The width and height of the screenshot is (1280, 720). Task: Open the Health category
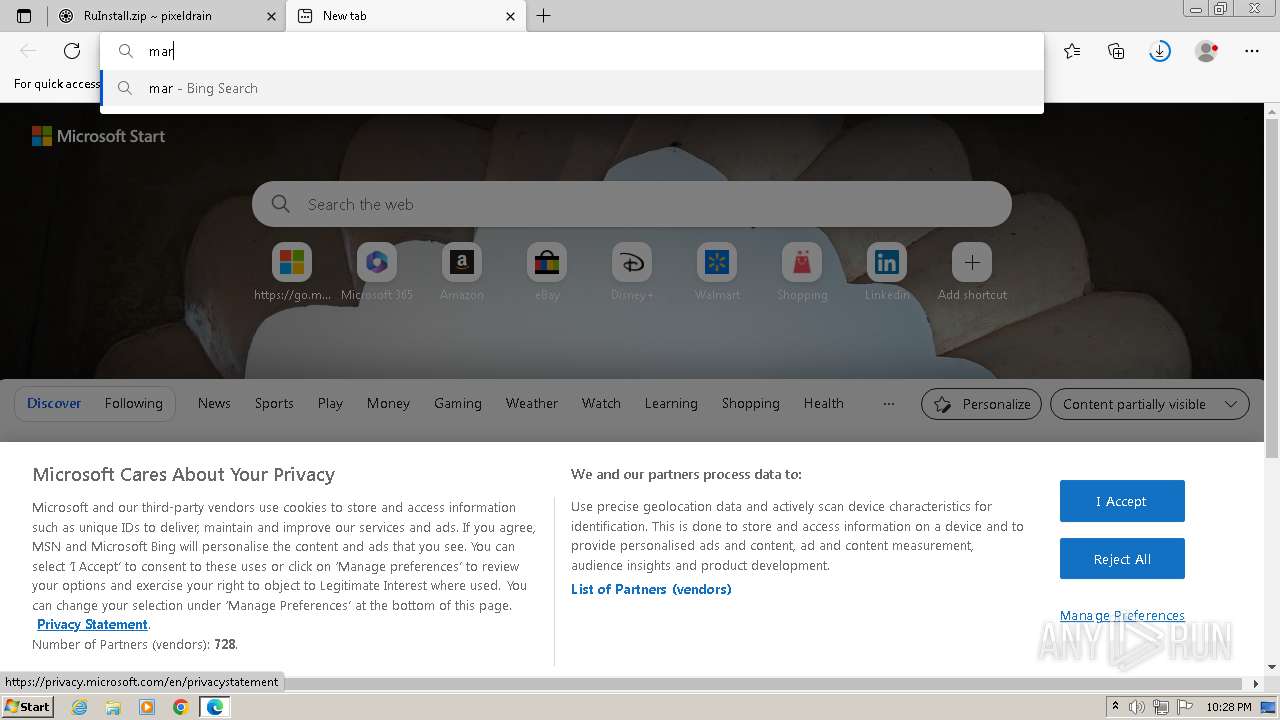pyautogui.click(x=824, y=403)
